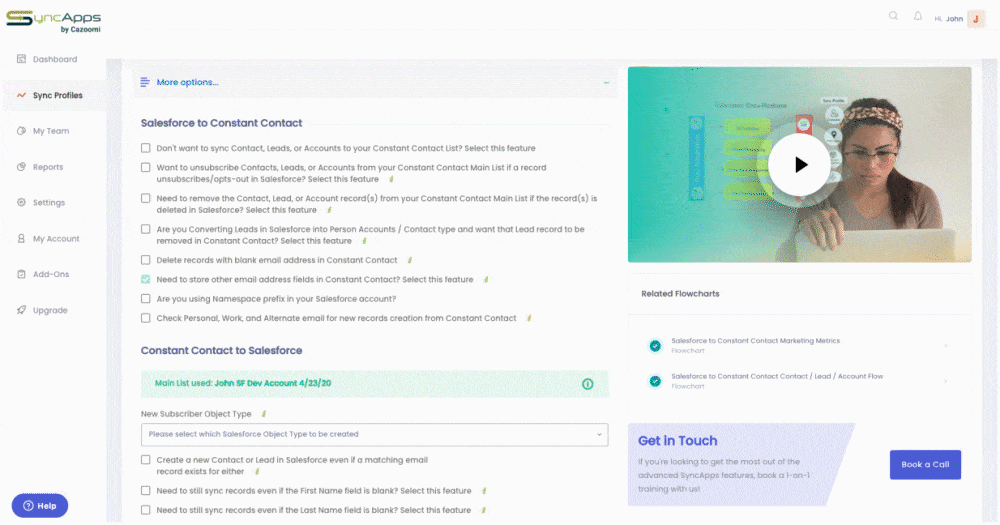Click the Add-Ons clipboard icon
The height and width of the screenshot is (525, 1000).
click(x=21, y=274)
